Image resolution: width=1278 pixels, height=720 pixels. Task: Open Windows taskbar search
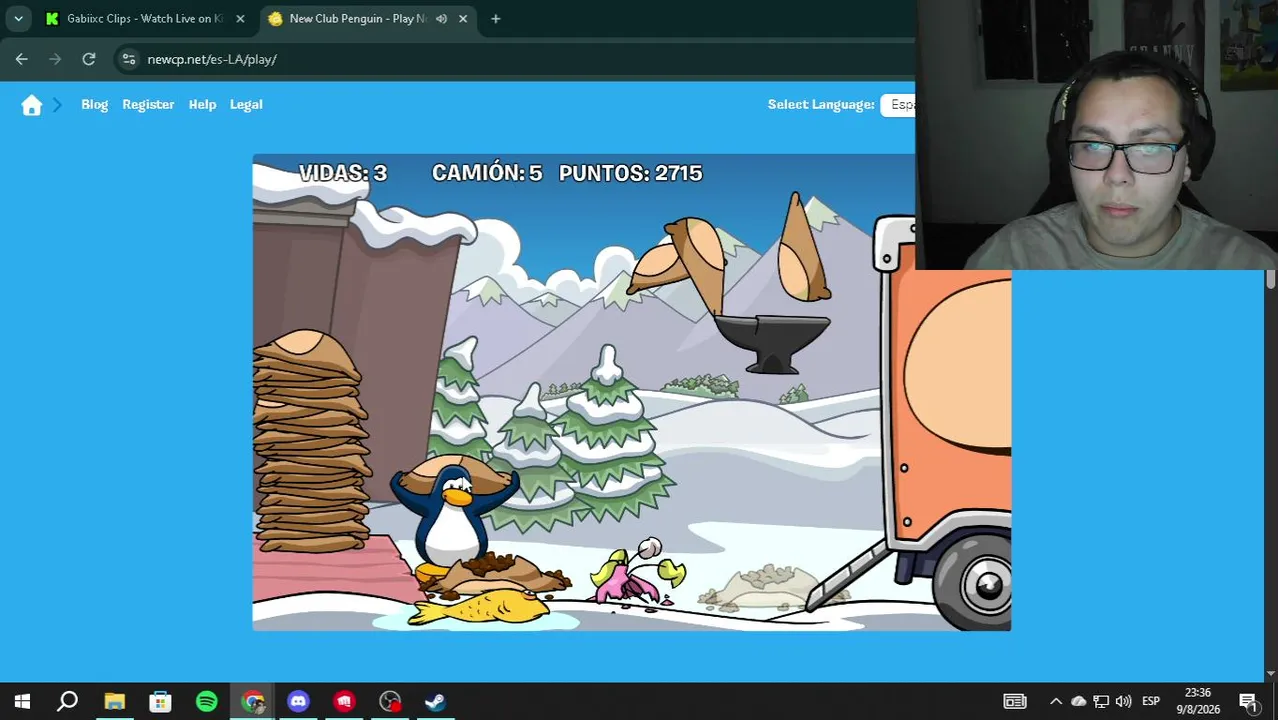[x=68, y=701]
